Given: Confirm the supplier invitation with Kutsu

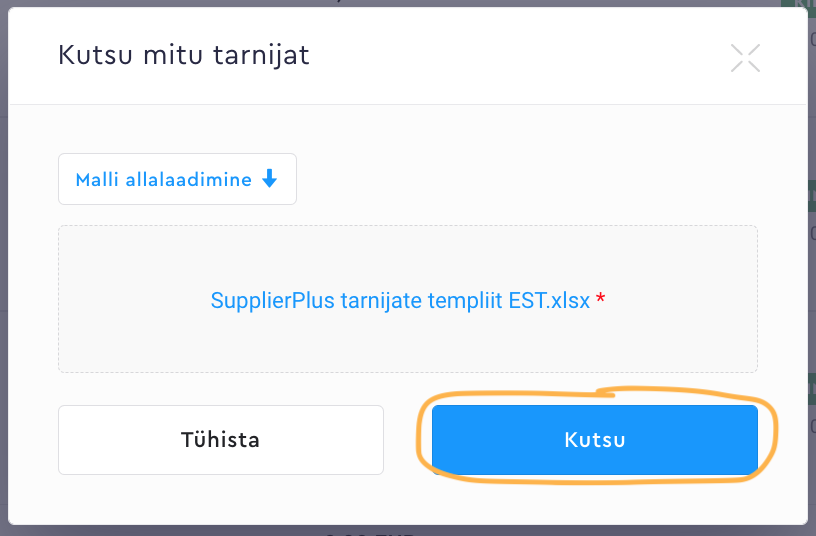Looking at the screenshot, I should point(594,439).
